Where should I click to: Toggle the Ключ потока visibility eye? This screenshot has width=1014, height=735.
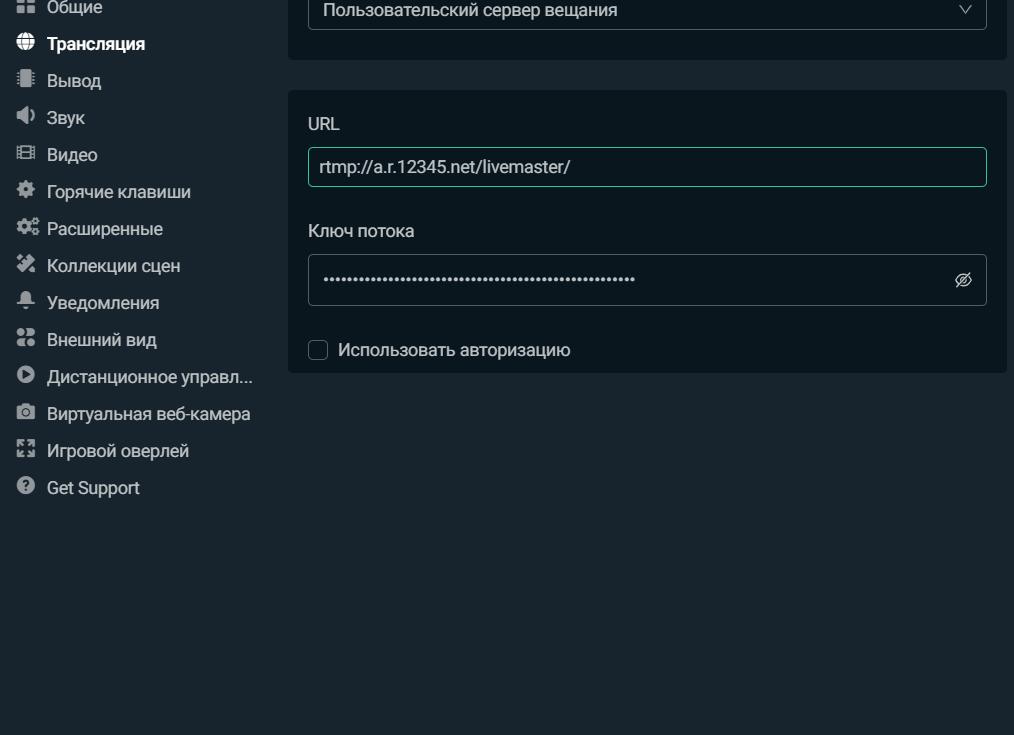coord(962,280)
